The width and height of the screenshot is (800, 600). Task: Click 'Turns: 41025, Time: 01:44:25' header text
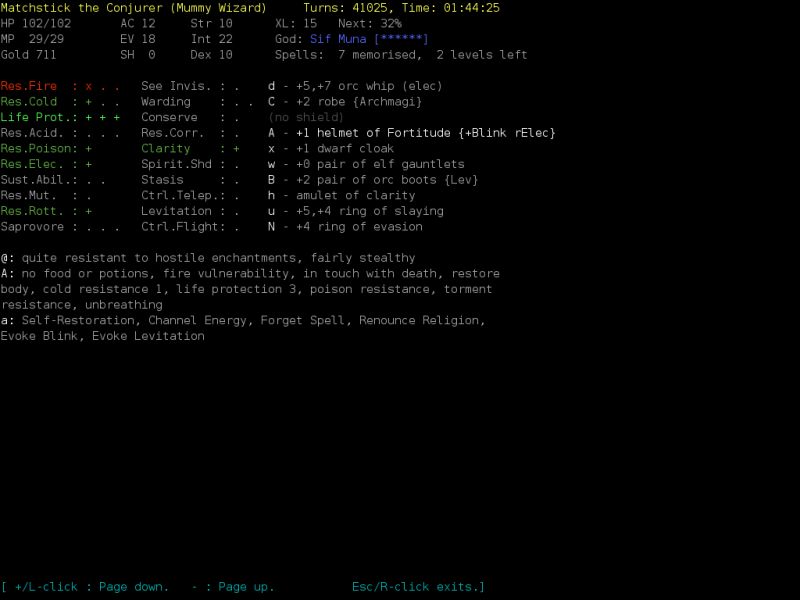(x=402, y=8)
